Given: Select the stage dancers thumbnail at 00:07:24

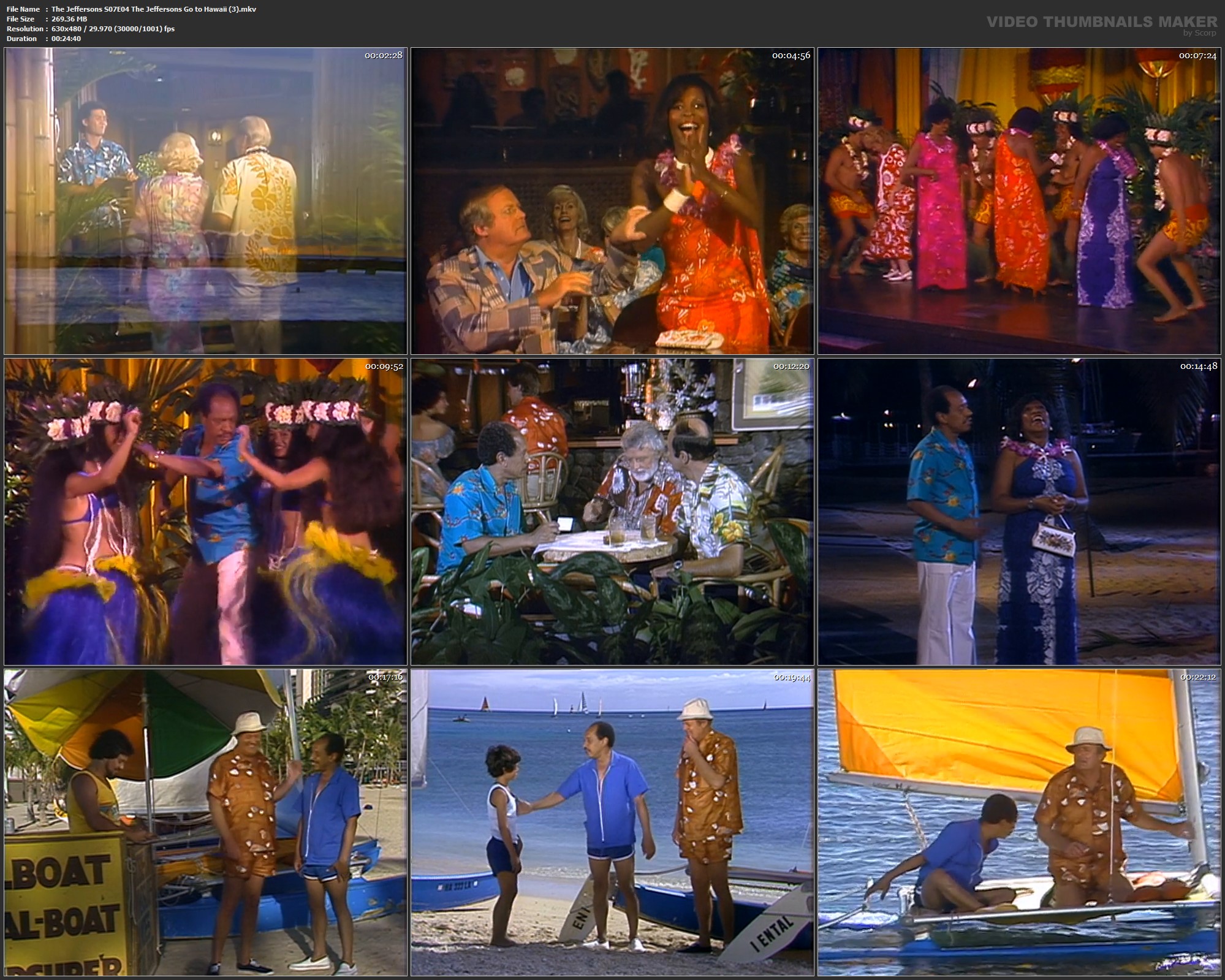Looking at the screenshot, I should coord(1019,201).
